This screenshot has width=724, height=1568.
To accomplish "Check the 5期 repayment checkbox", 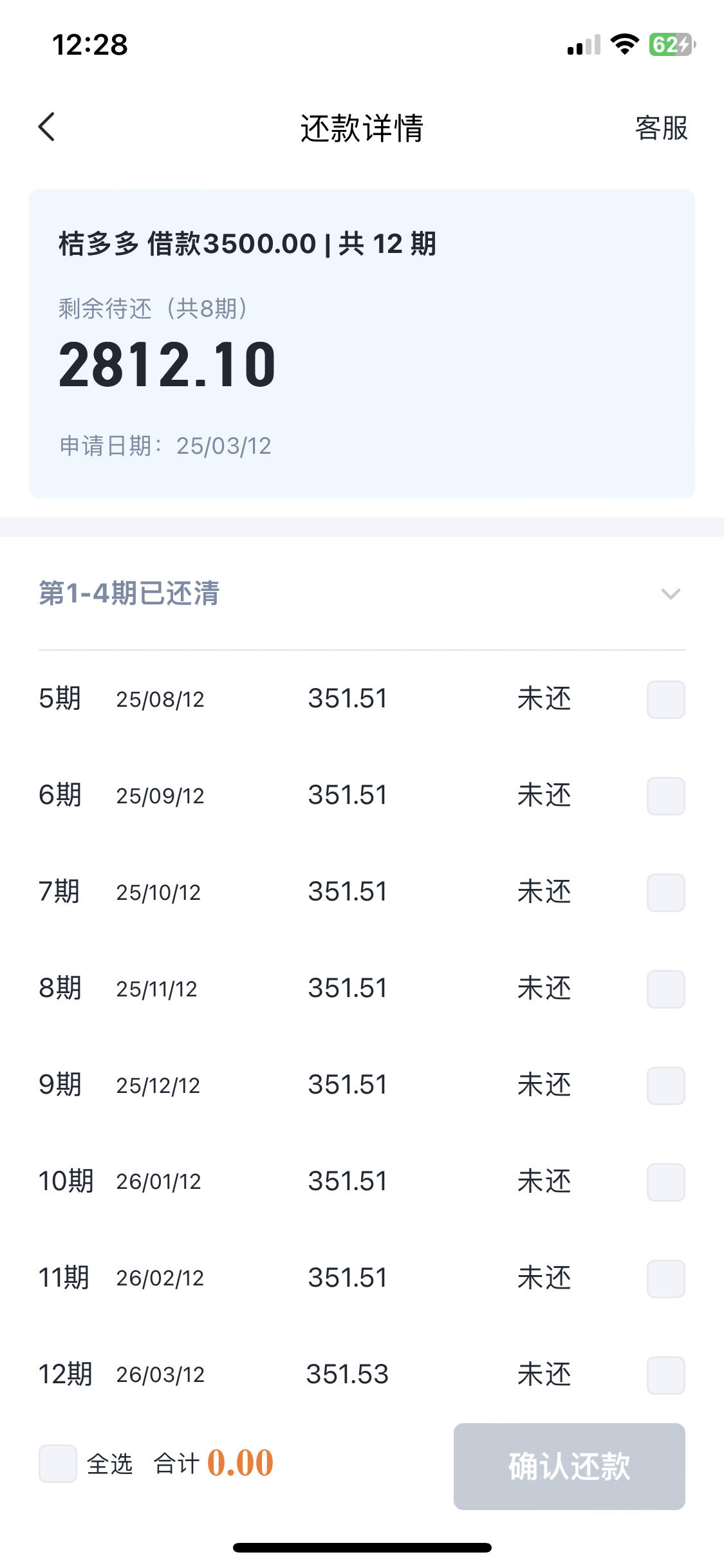I will point(666,699).
